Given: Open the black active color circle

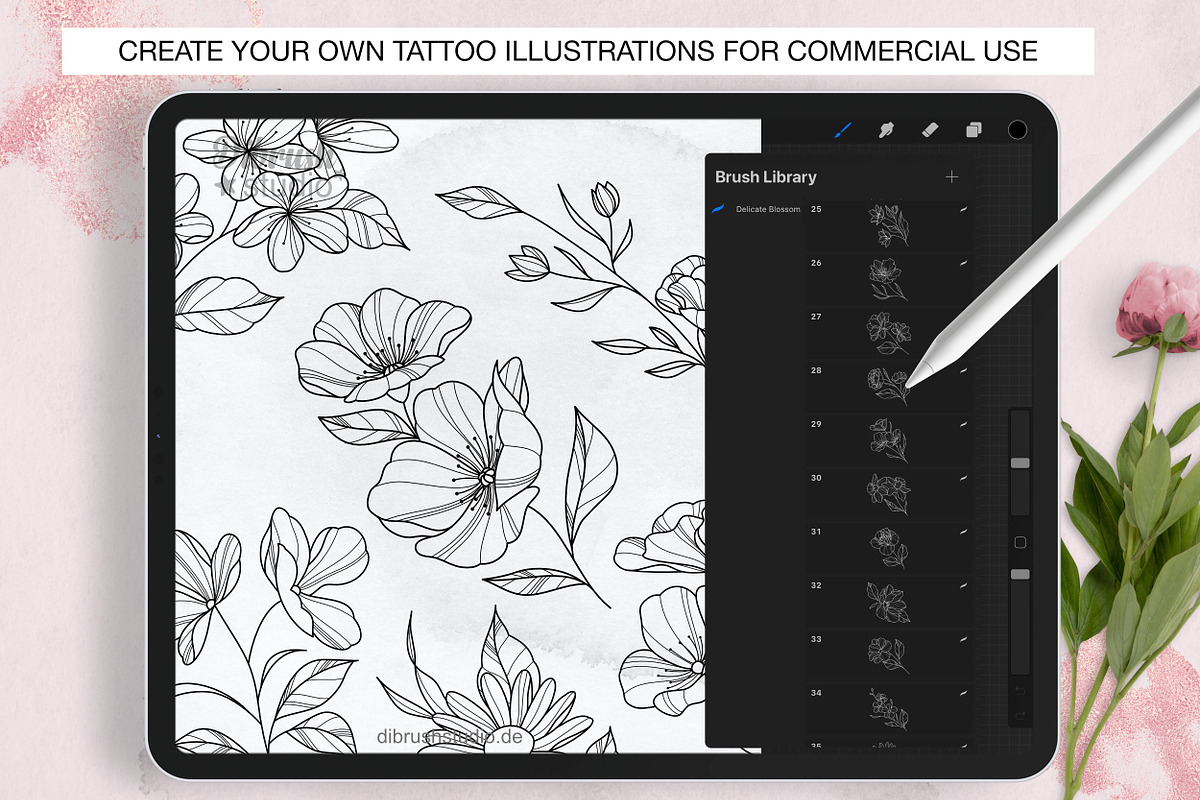Looking at the screenshot, I should coord(1017,130).
